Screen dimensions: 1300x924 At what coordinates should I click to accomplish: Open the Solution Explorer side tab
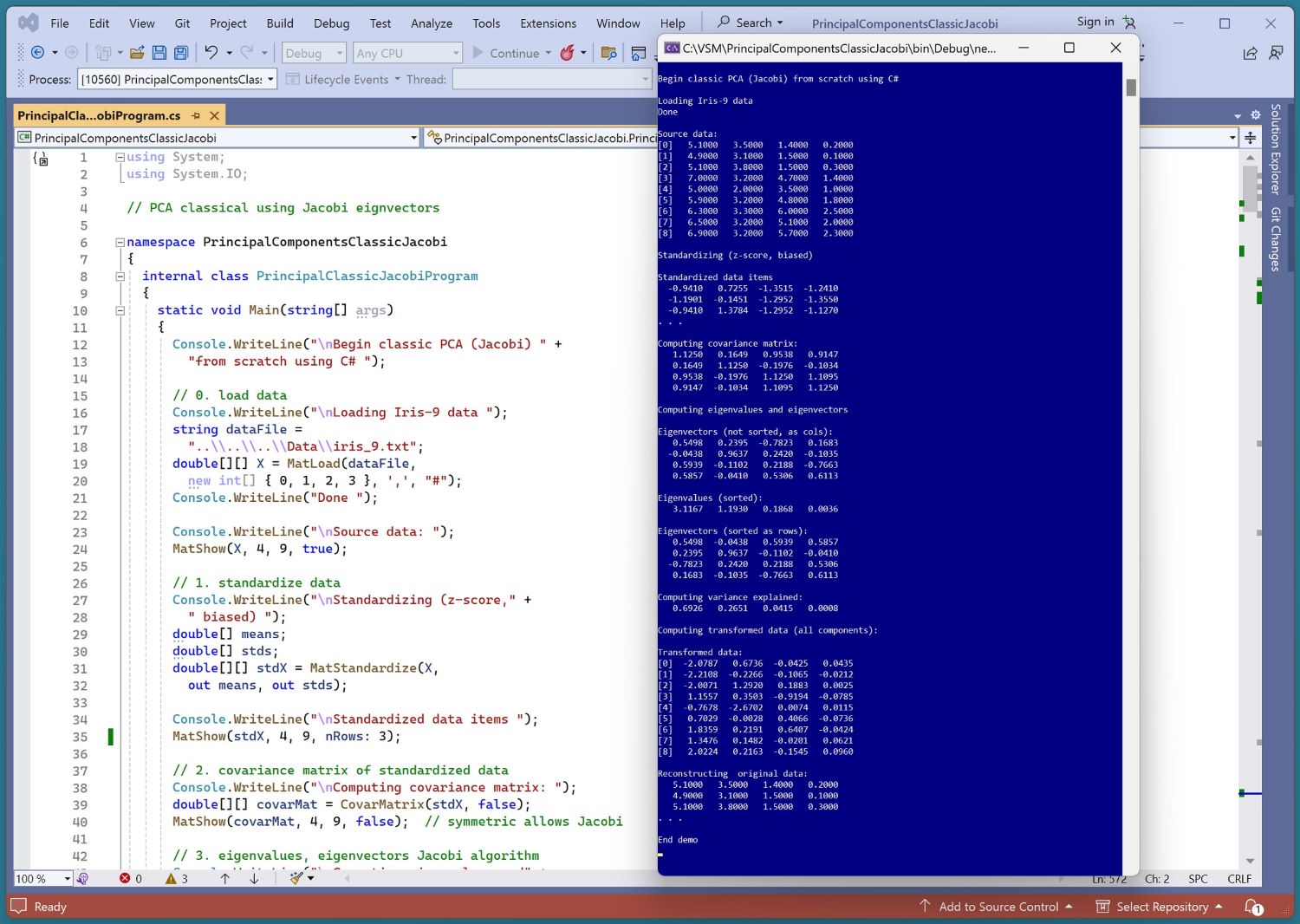click(1276, 149)
